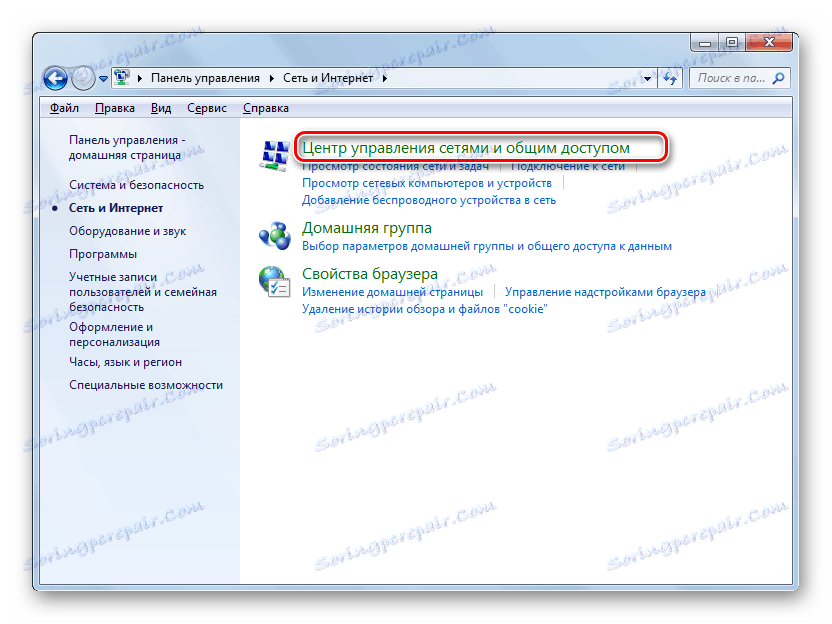Click Сеть и Интернет breadcrumb in address bar
The height and width of the screenshot is (624, 832).
(328, 79)
